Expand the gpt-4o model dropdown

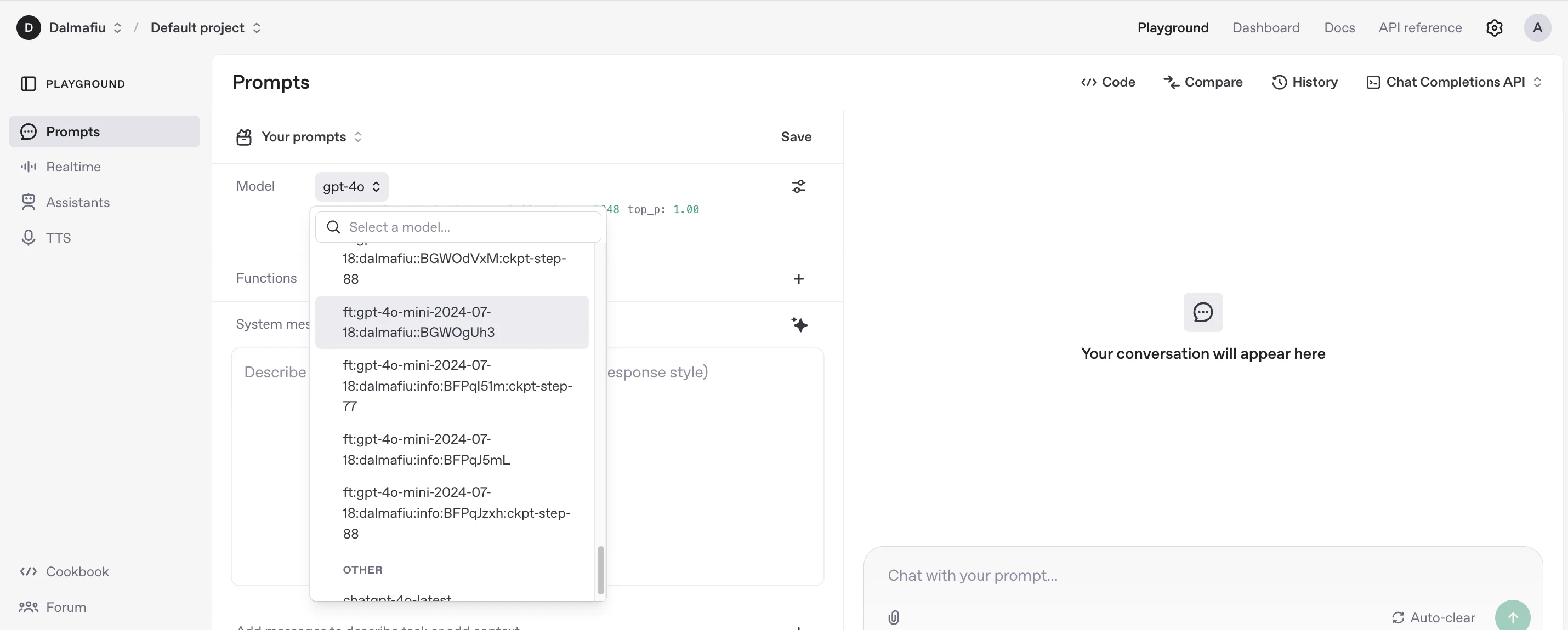click(351, 187)
